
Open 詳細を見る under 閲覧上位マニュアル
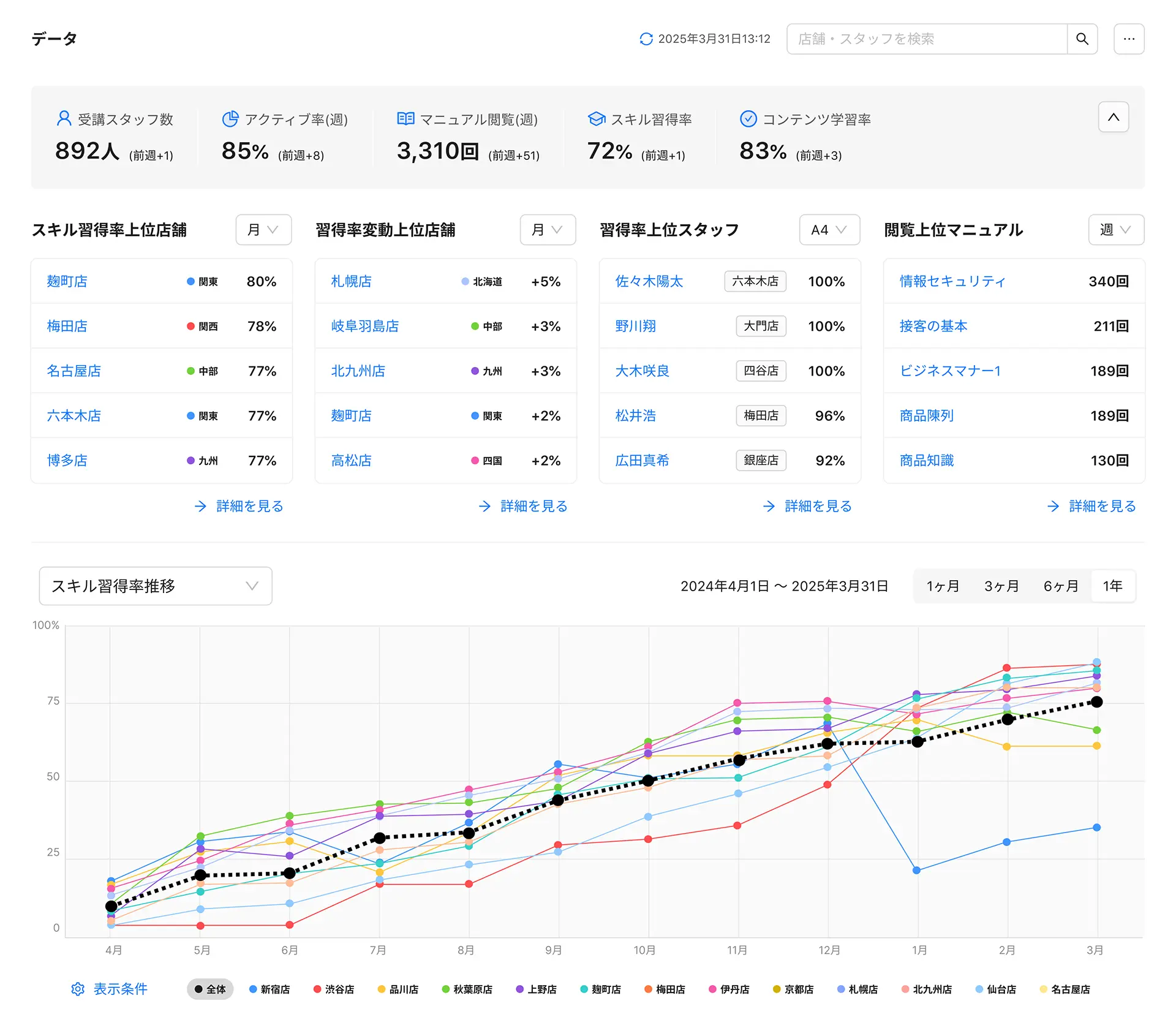(x=1102, y=506)
